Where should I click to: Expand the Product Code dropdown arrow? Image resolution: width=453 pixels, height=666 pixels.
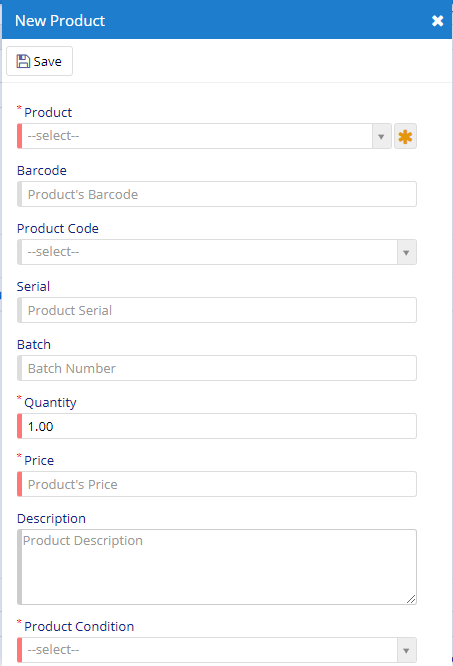click(x=406, y=252)
